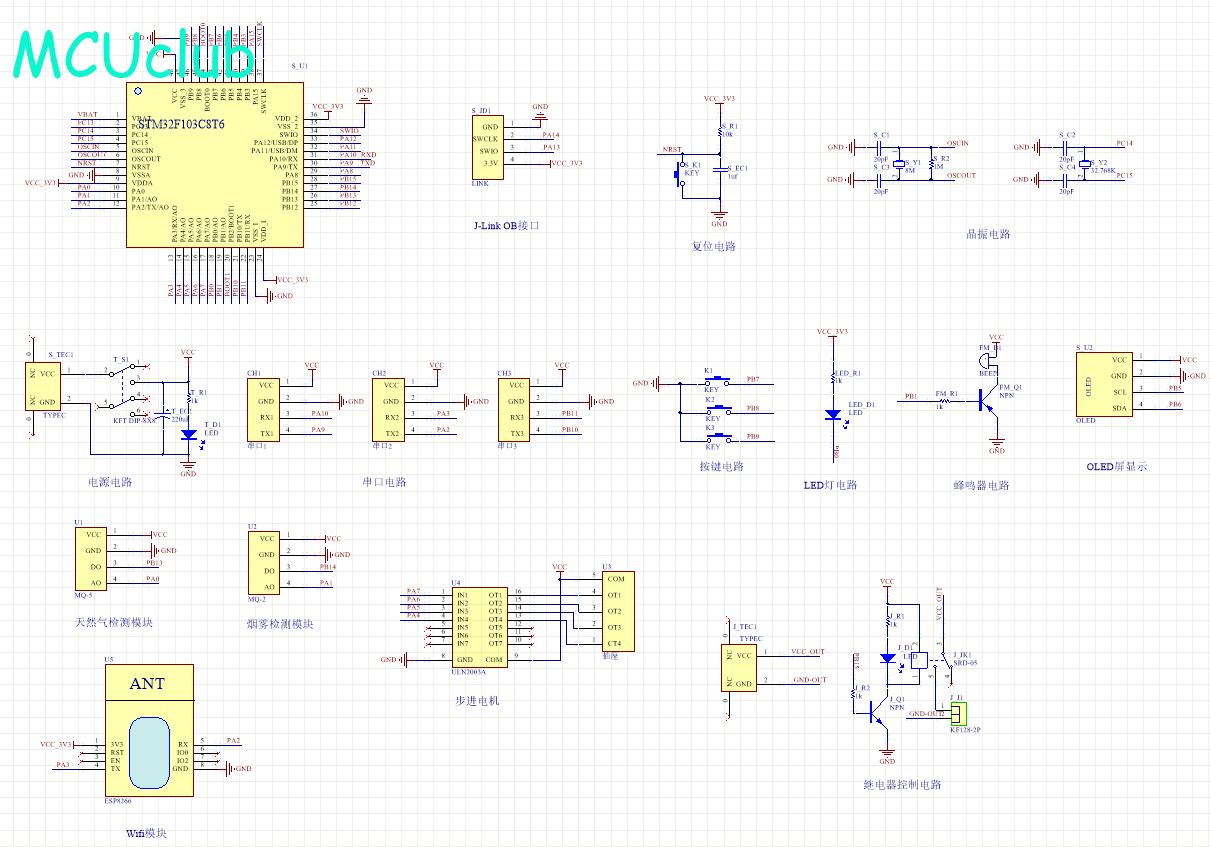Click the S_R2 1M resistor symbol
Image resolution: width=1211 pixels, height=847 pixels.
point(931,163)
